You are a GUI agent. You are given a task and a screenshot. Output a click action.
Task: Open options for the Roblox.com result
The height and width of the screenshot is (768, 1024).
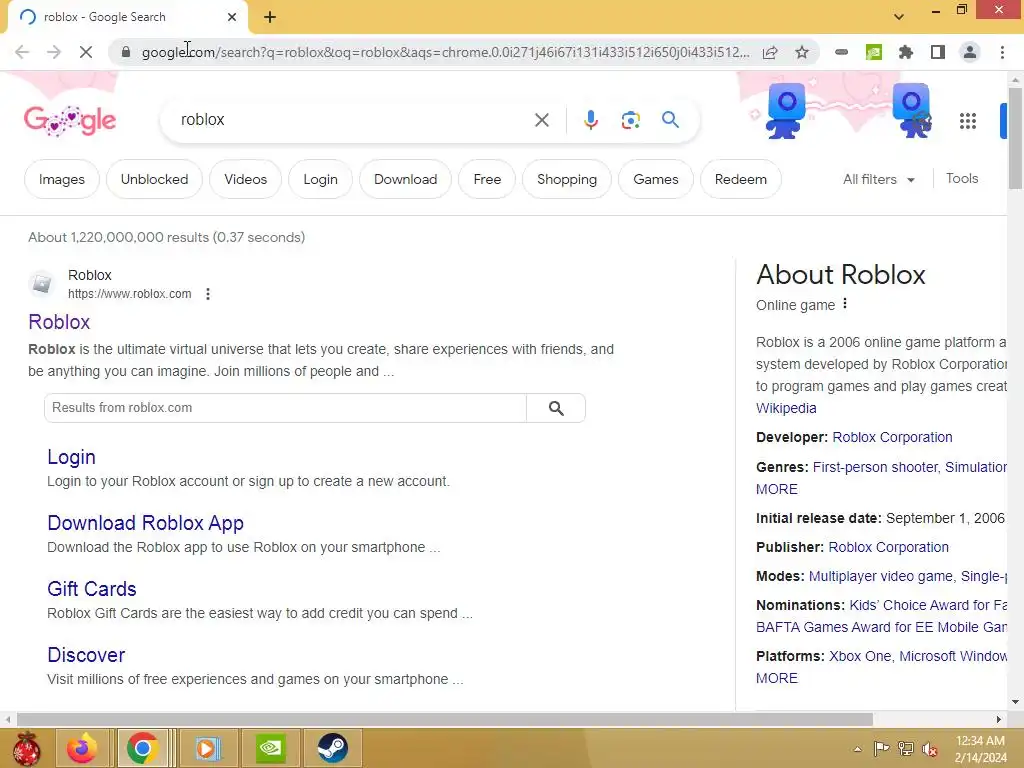point(208,294)
